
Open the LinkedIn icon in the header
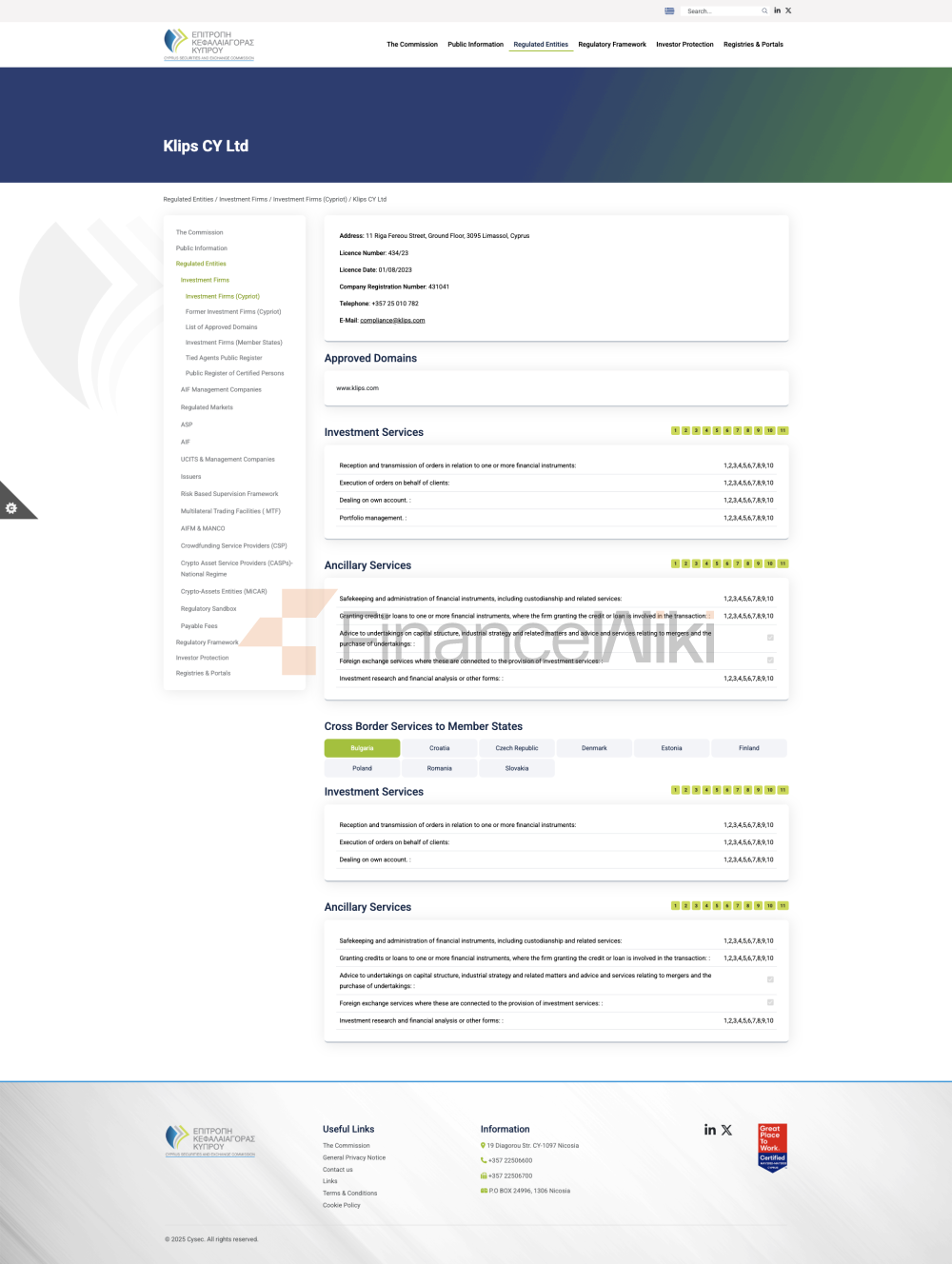[x=777, y=10]
